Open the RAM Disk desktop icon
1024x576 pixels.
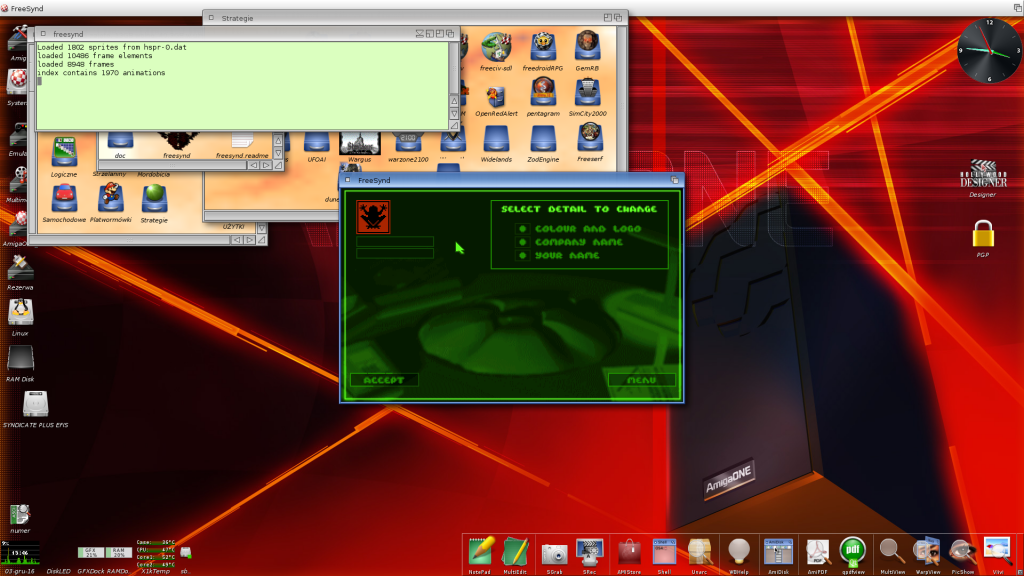(20, 361)
